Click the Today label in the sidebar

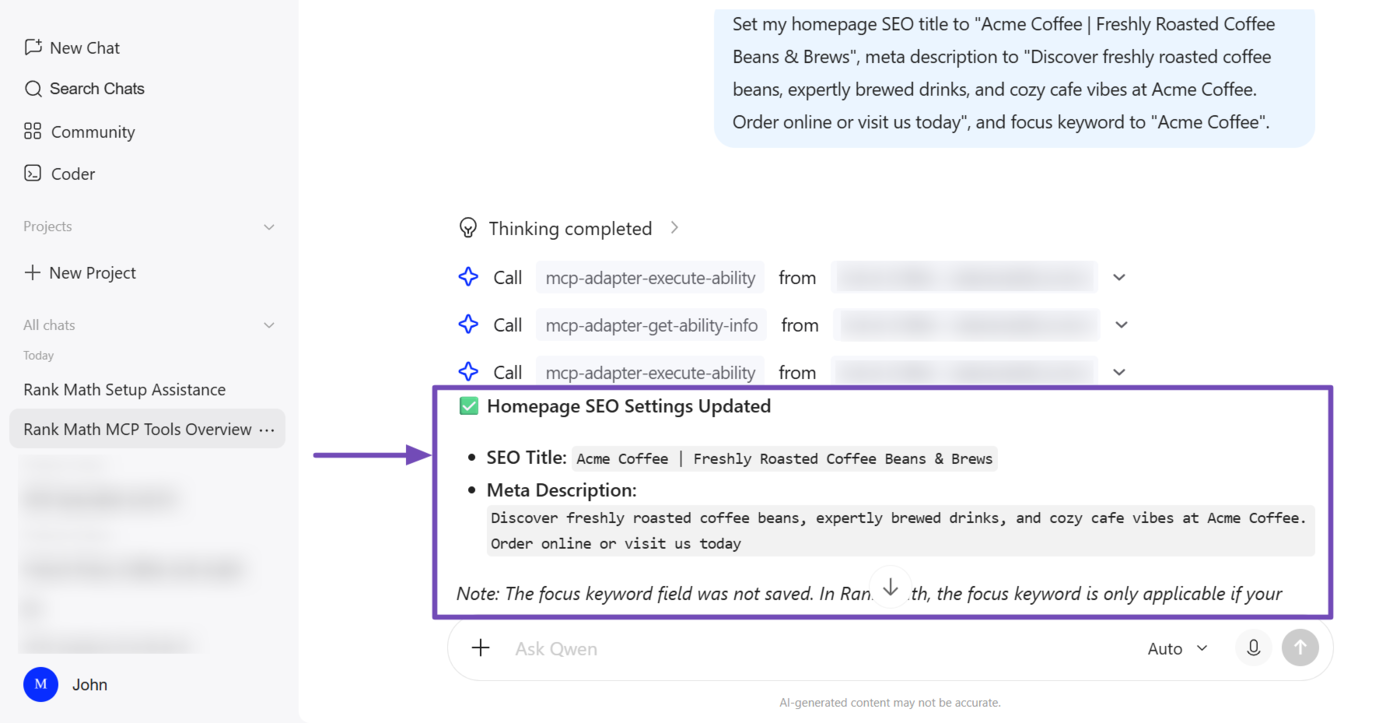(x=39, y=355)
